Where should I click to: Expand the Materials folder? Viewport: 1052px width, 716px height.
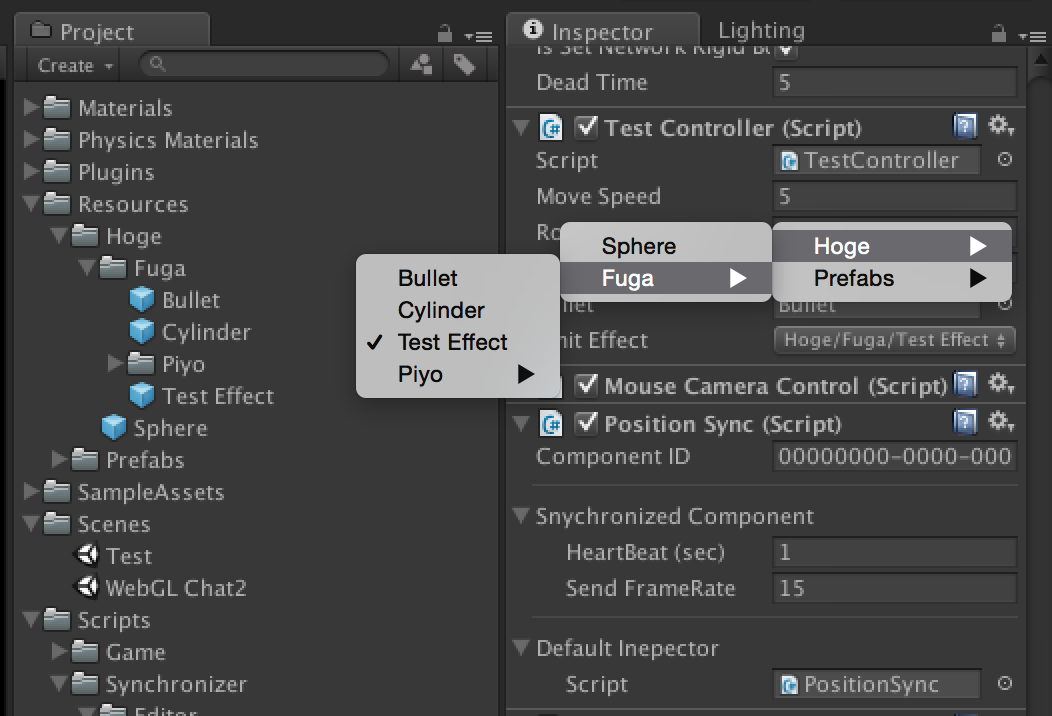pyautogui.click(x=30, y=107)
